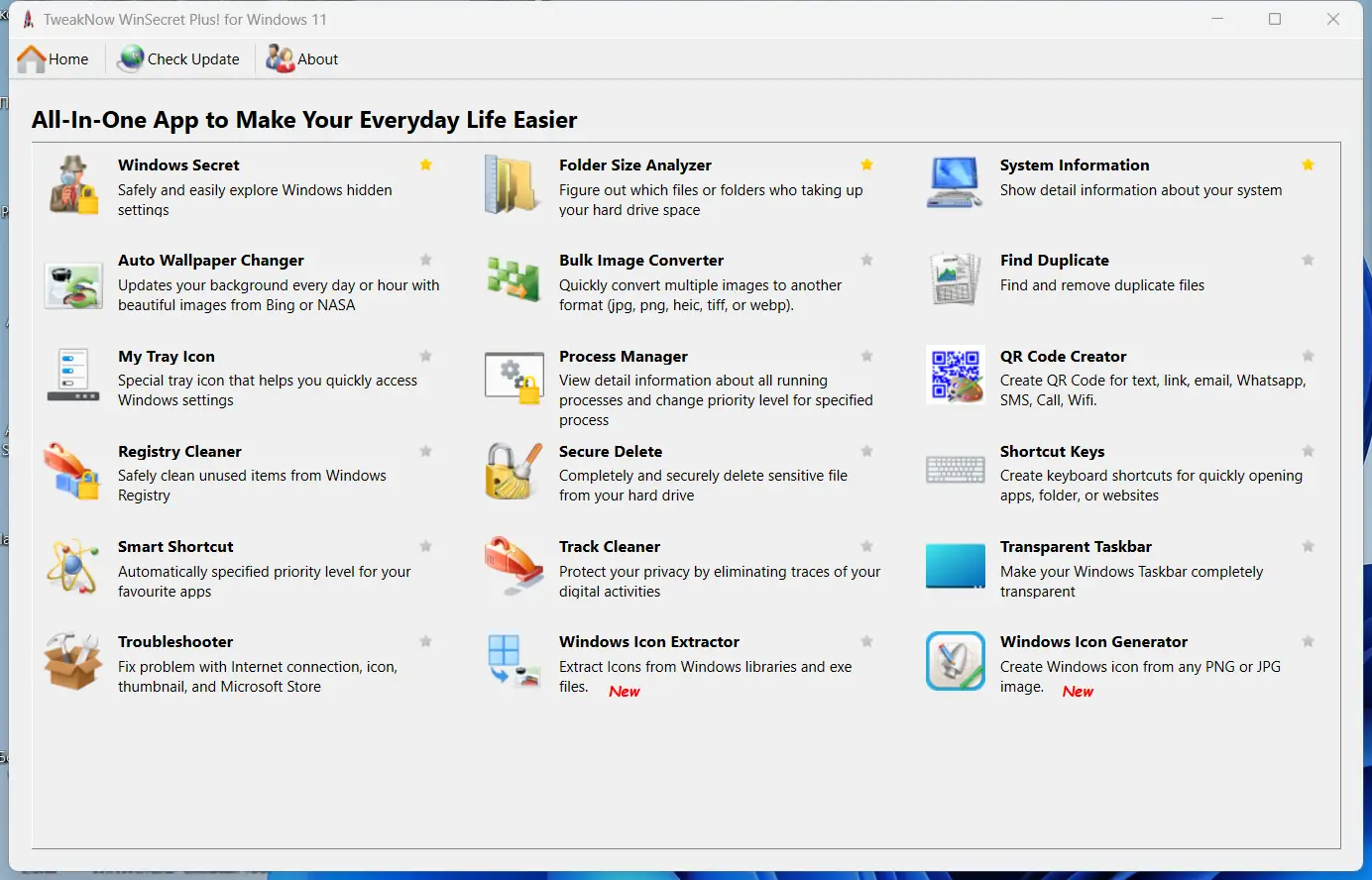The height and width of the screenshot is (880, 1372).
Task: Mark Auto Wallpaper Changer as favorite
Action: 426,260
